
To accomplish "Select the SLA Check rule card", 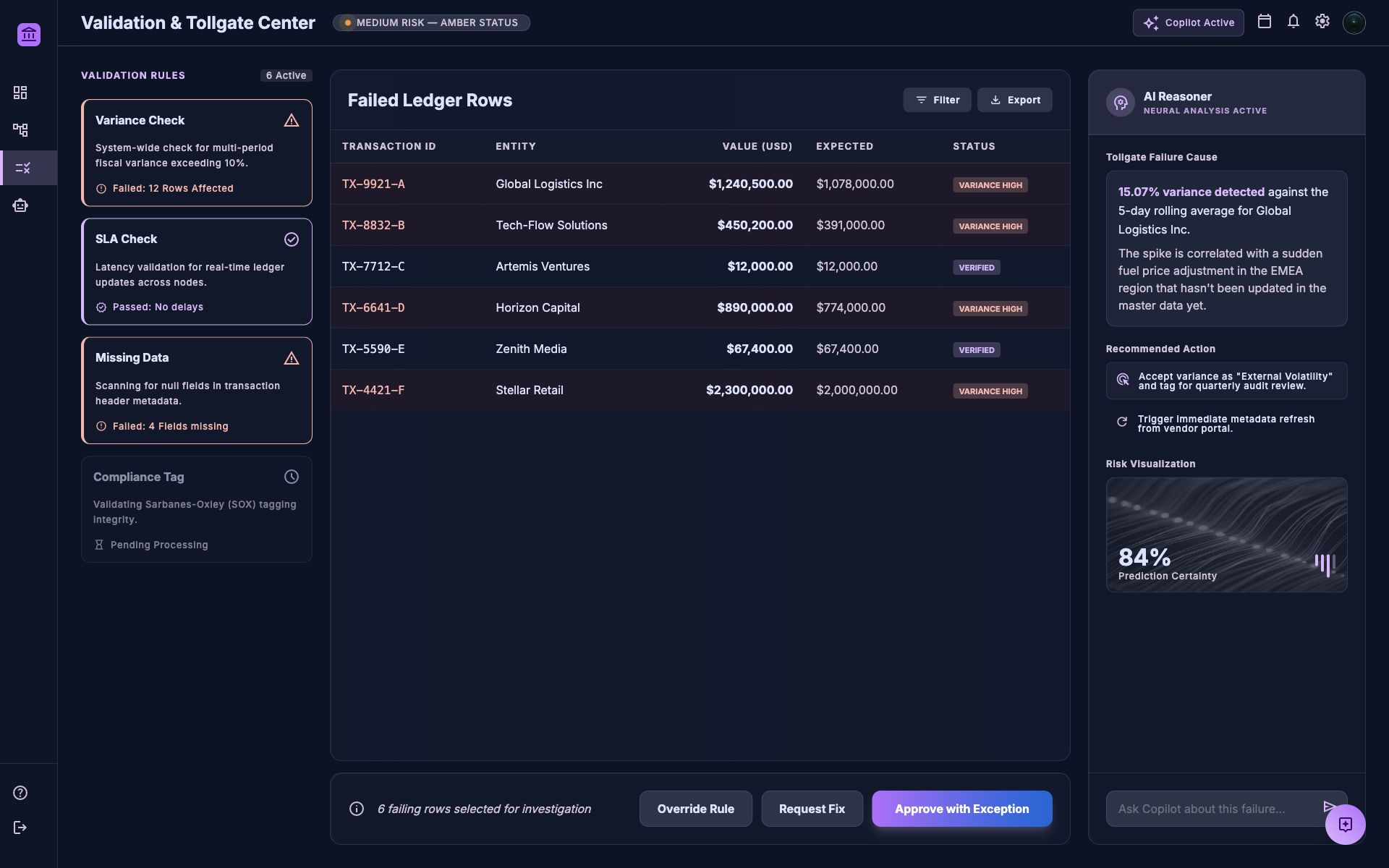I will click(197, 271).
